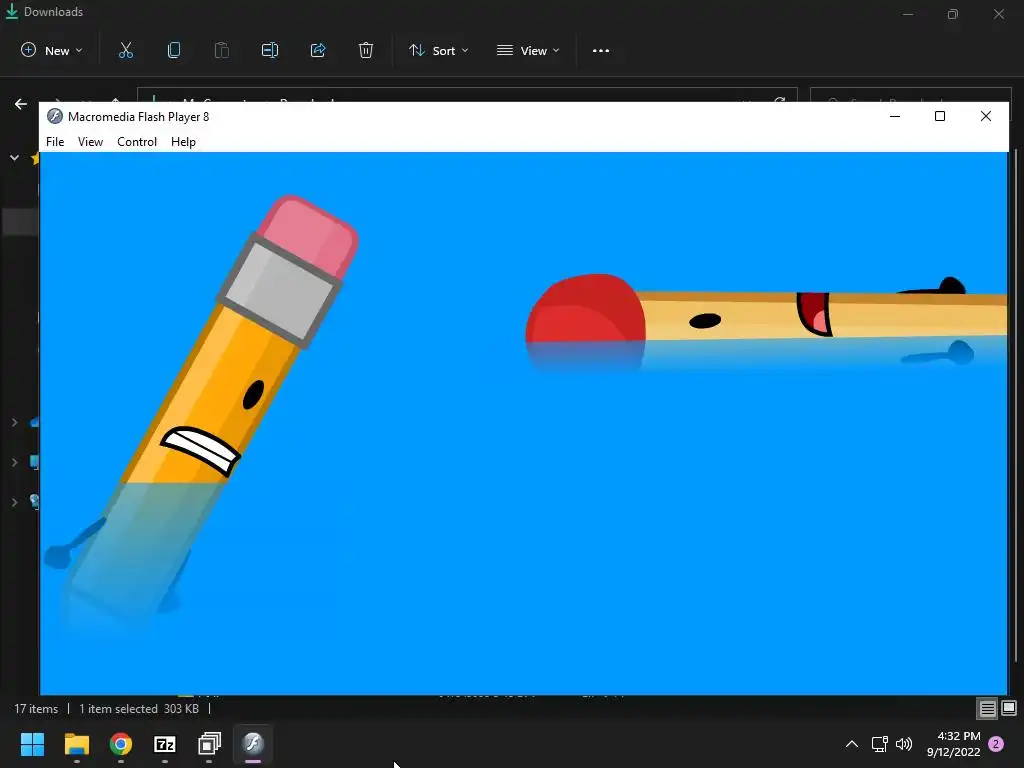The image size is (1024, 768).
Task: Click the Copy icon in Explorer toolbar
Action: 174,50
